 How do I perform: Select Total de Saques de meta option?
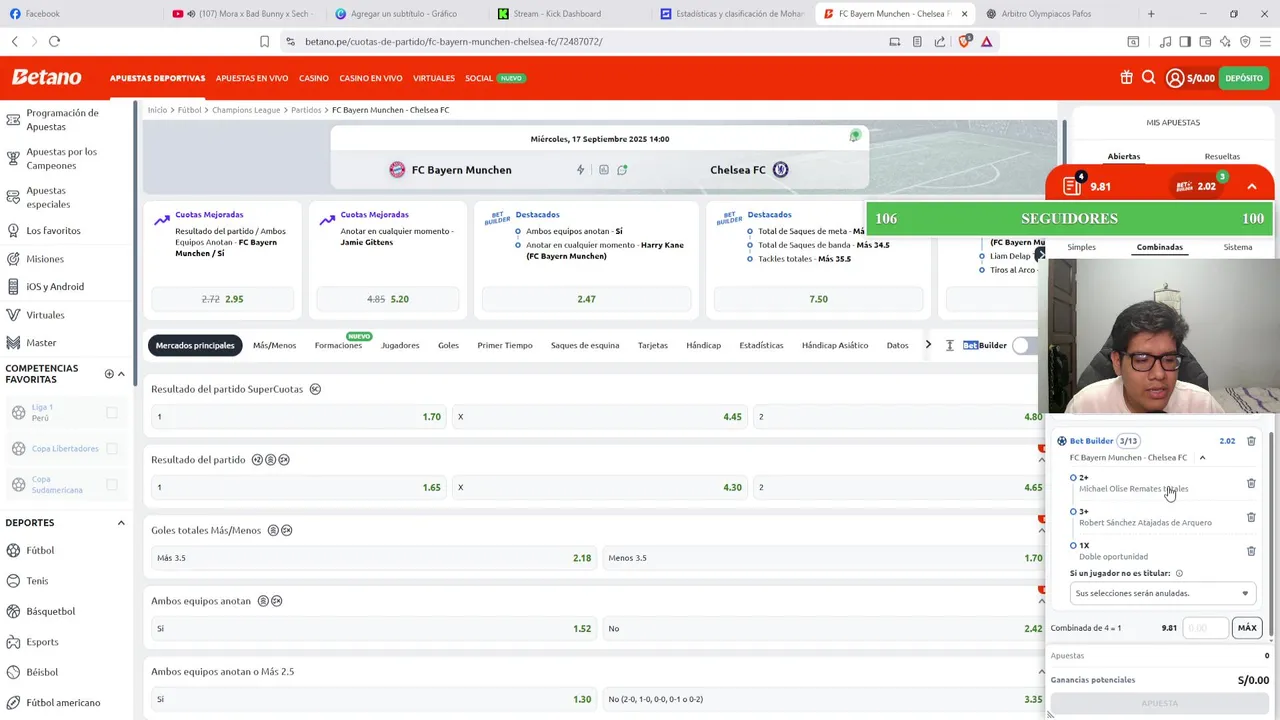(750, 231)
